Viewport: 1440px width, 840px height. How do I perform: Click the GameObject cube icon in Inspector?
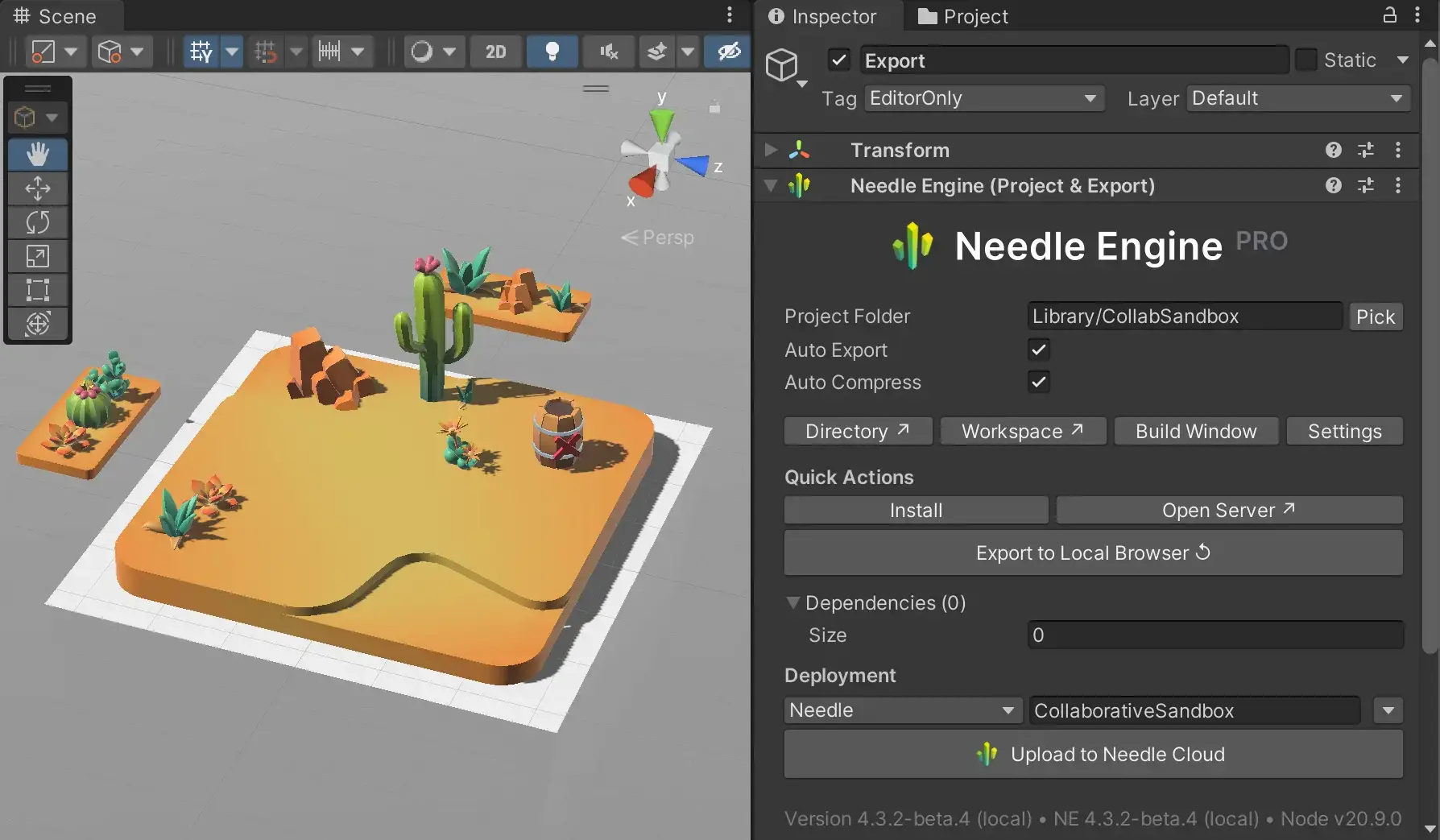[782, 64]
